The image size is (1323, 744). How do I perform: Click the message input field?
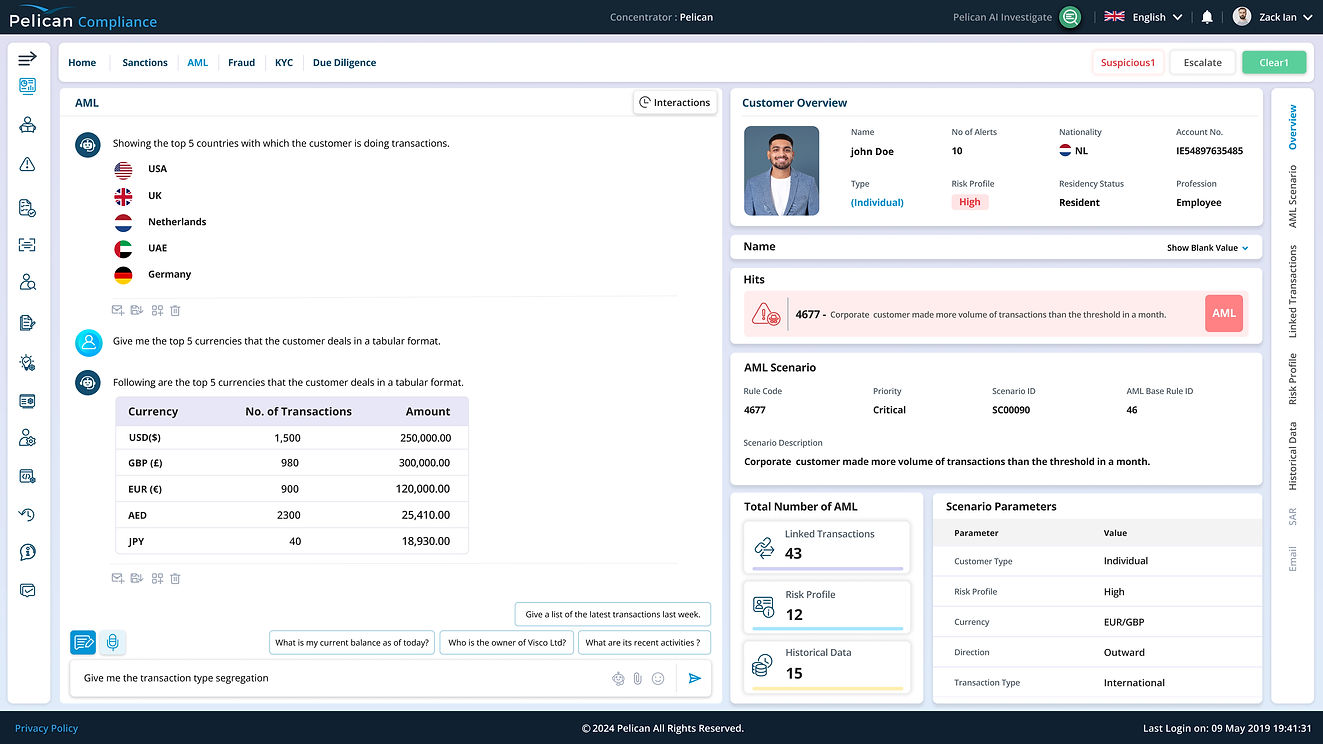pyautogui.click(x=340, y=678)
